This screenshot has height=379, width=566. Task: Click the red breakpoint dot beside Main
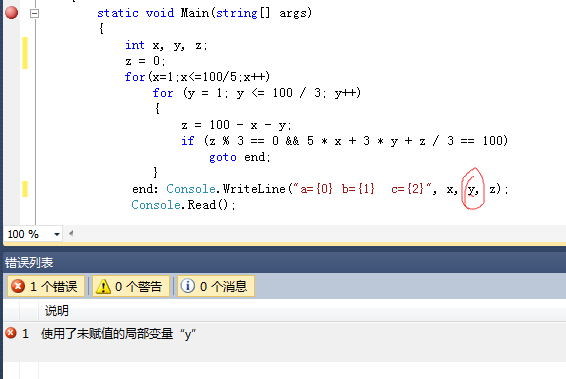coord(12,13)
